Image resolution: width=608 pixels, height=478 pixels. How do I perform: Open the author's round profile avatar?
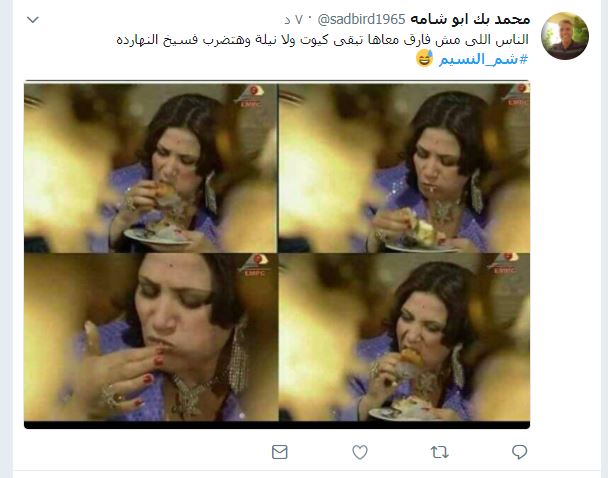coord(565,36)
